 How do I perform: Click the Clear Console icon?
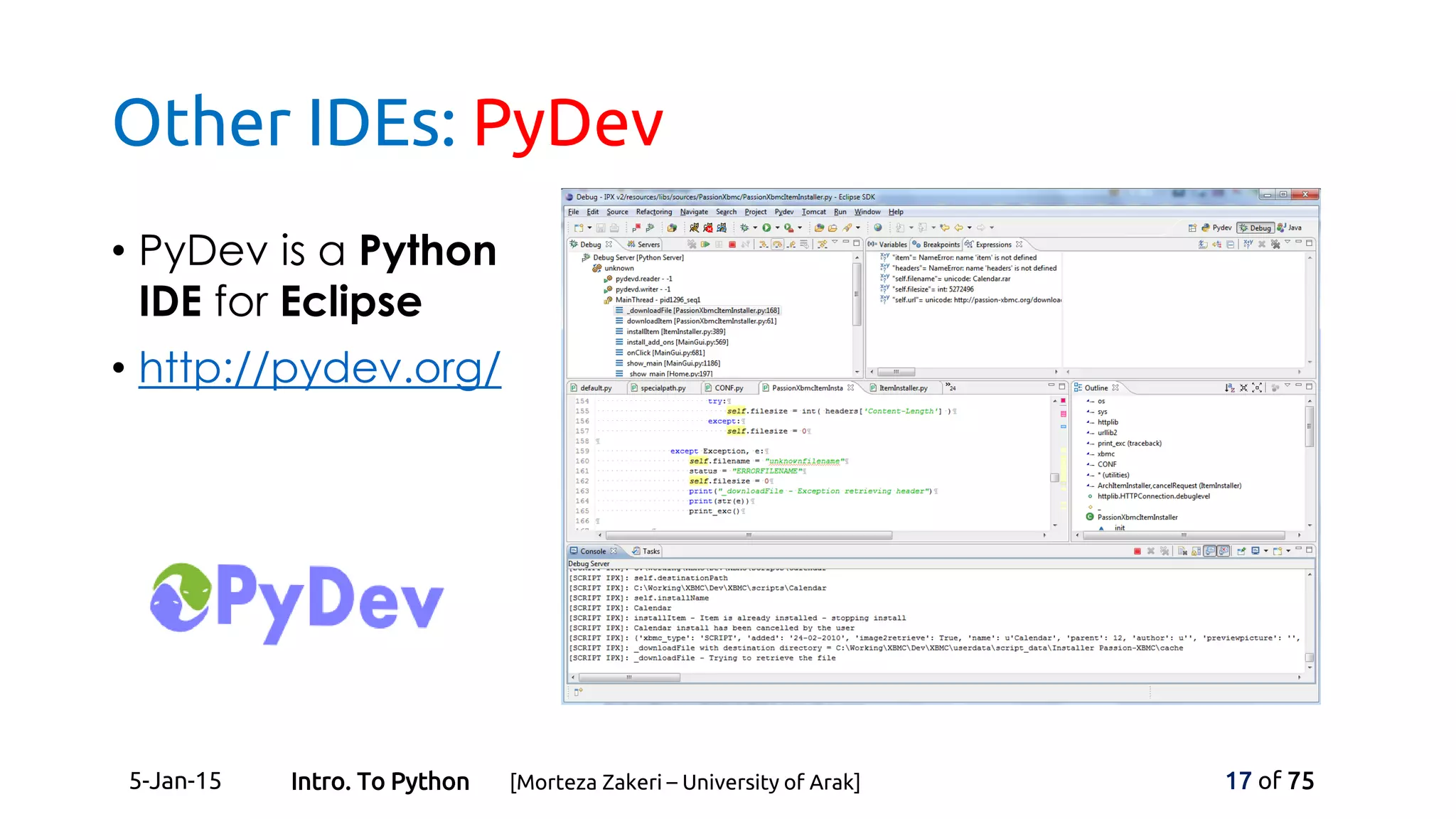pyautogui.click(x=1182, y=551)
